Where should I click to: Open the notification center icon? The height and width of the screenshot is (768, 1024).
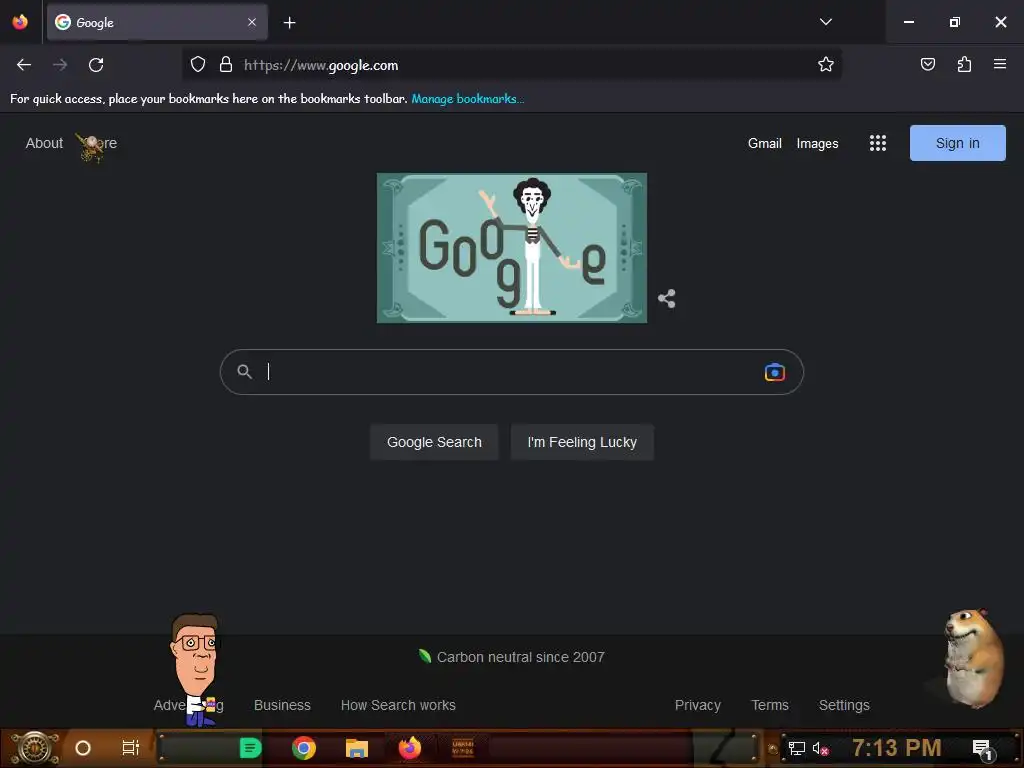pos(982,748)
